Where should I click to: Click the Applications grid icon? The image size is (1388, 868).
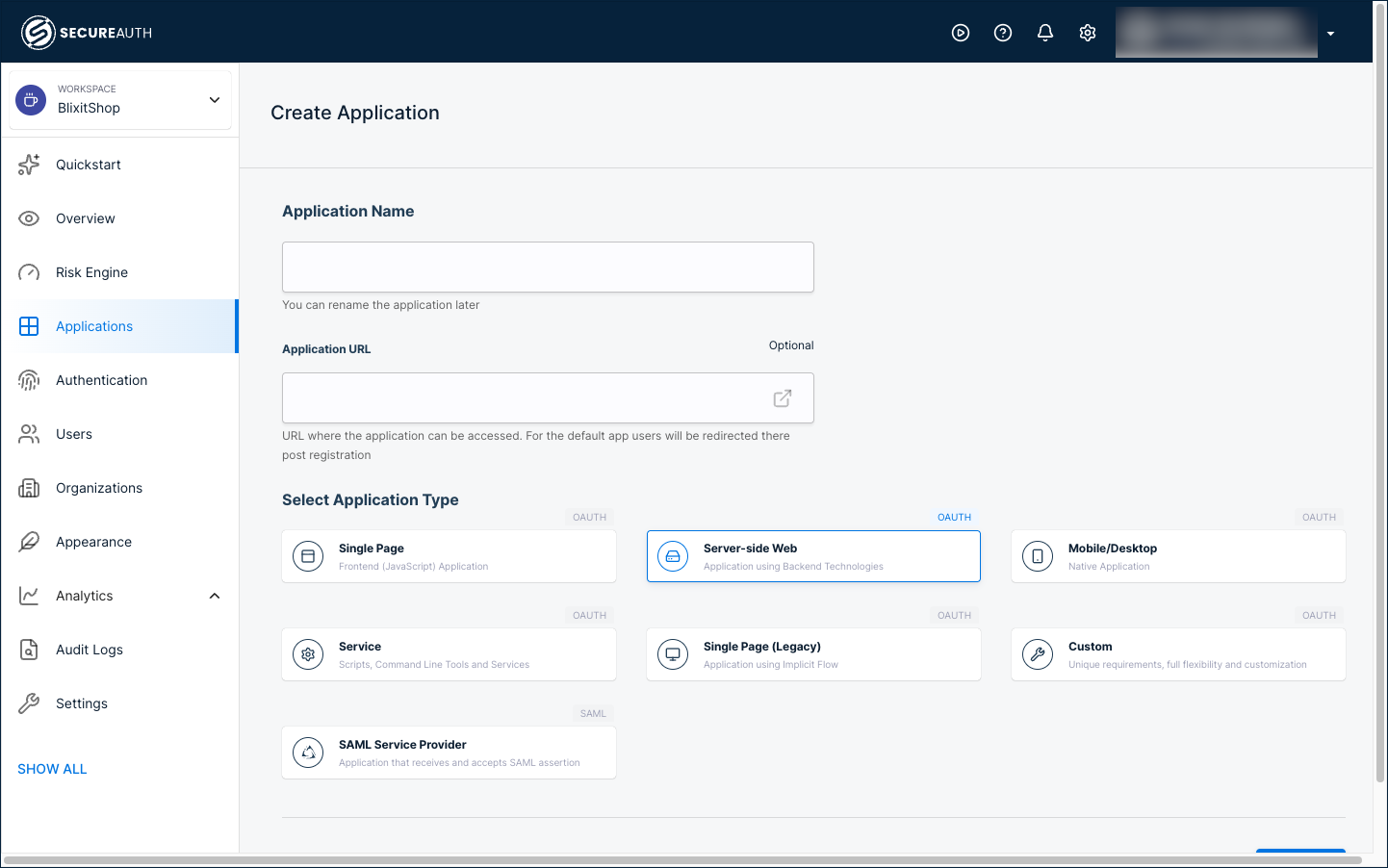(x=29, y=326)
